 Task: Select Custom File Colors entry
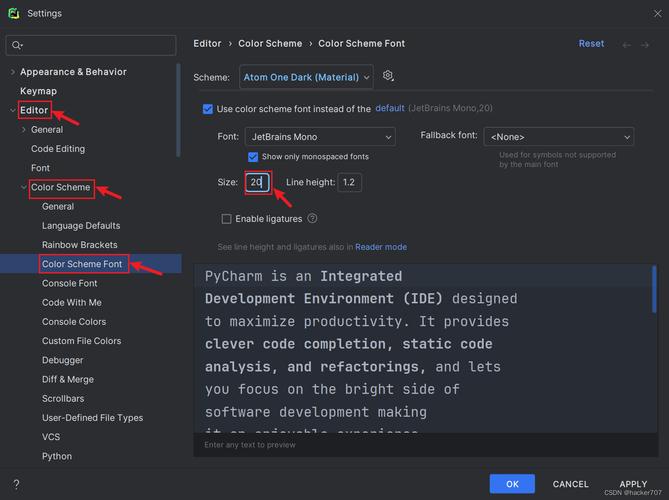[x=81, y=340]
